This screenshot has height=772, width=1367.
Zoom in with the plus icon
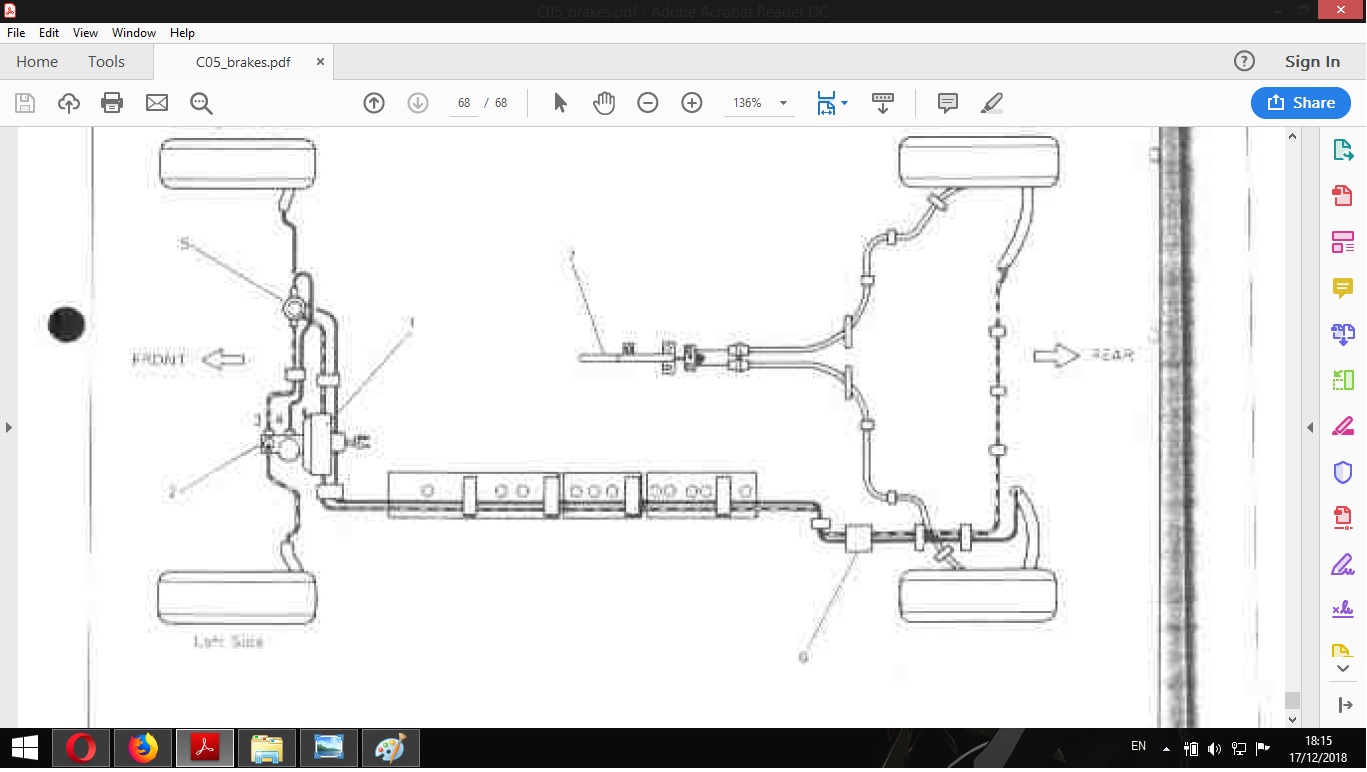click(692, 103)
